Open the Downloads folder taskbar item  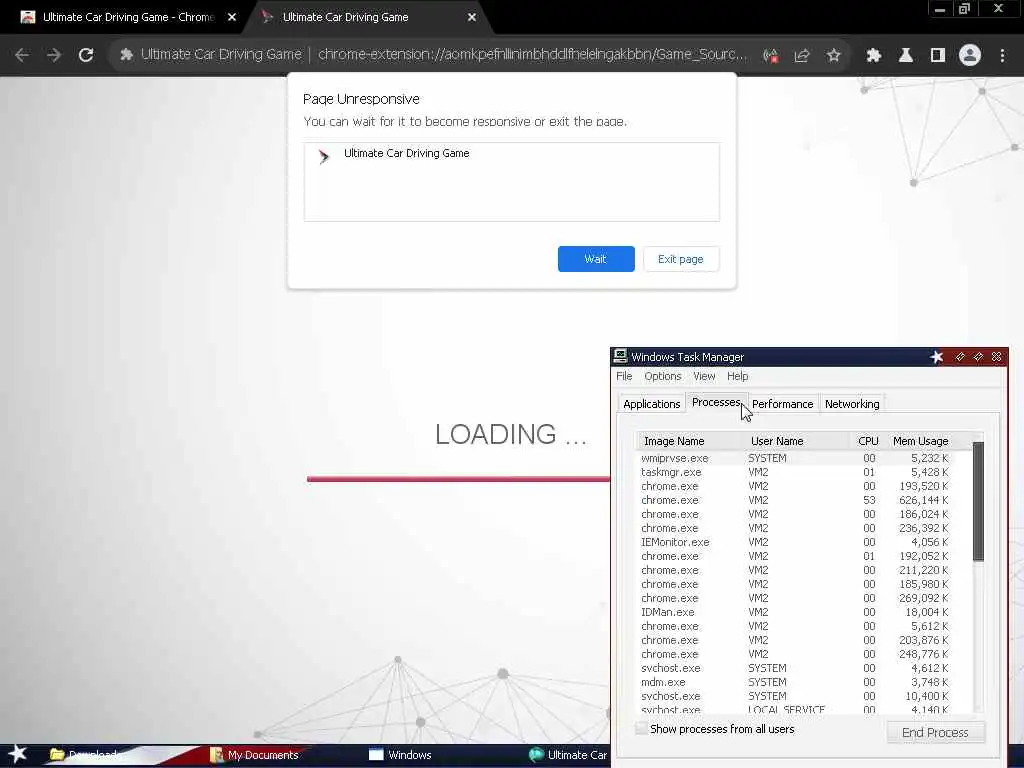click(x=85, y=755)
